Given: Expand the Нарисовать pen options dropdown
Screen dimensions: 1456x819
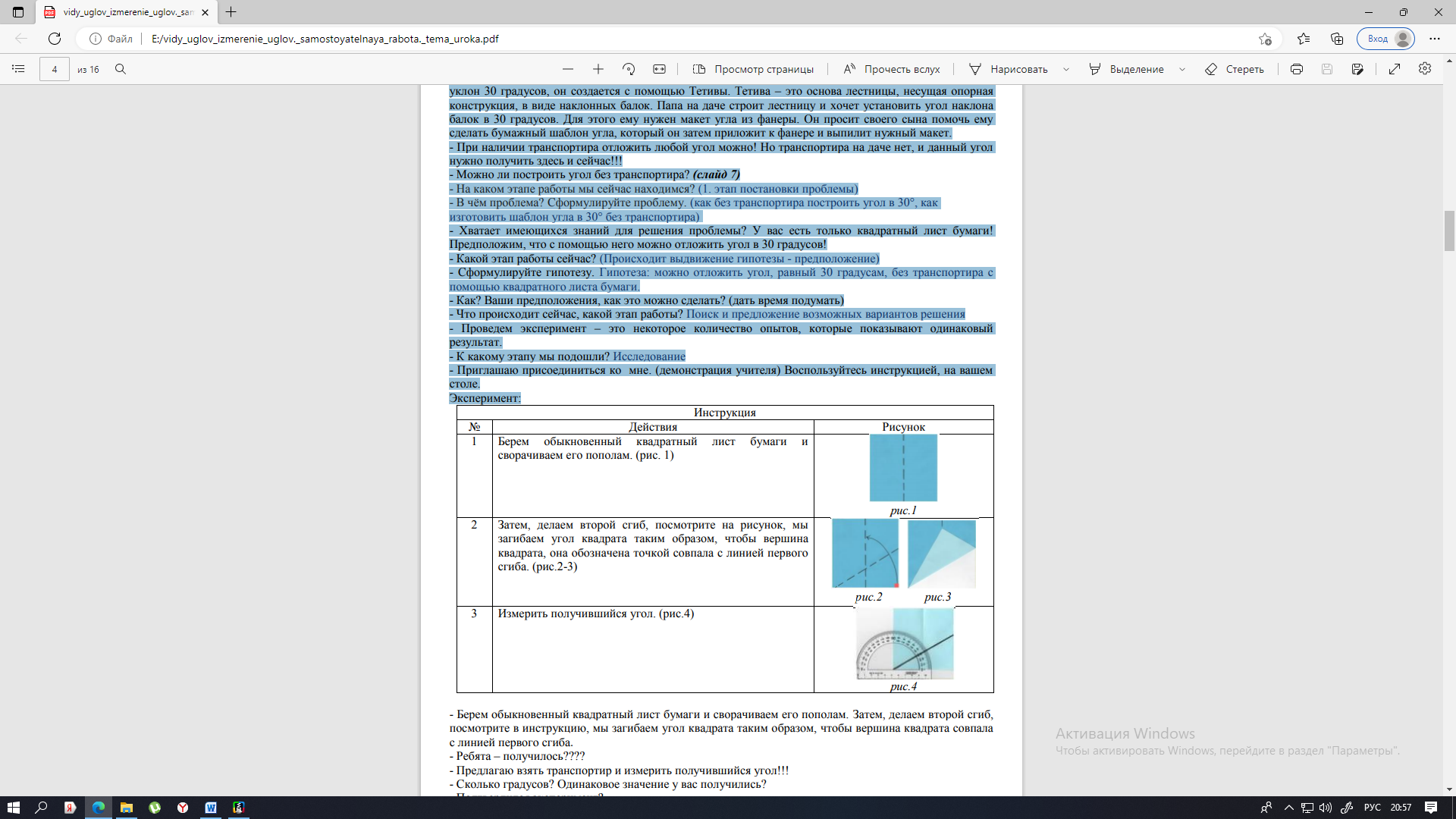Looking at the screenshot, I should 1066,69.
